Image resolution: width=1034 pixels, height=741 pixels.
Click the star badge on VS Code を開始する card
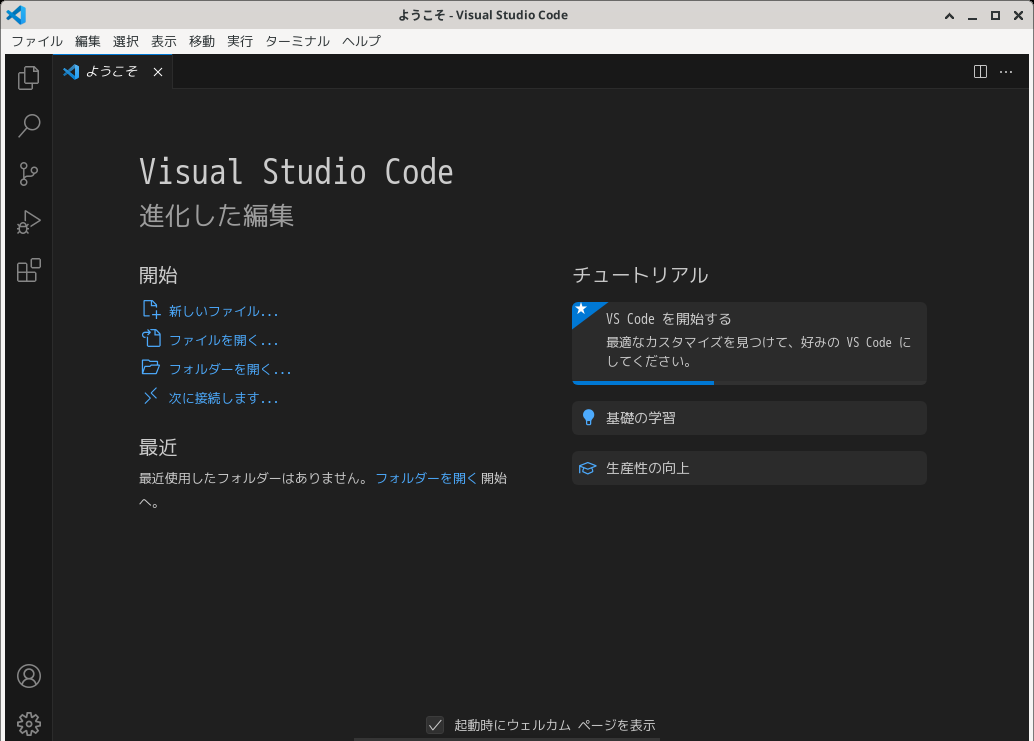pyautogui.click(x=581, y=309)
